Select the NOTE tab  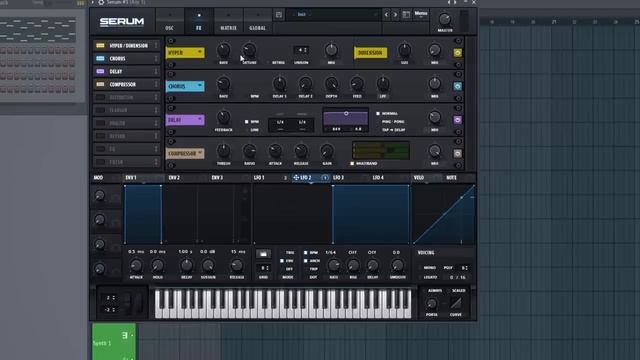(451, 178)
